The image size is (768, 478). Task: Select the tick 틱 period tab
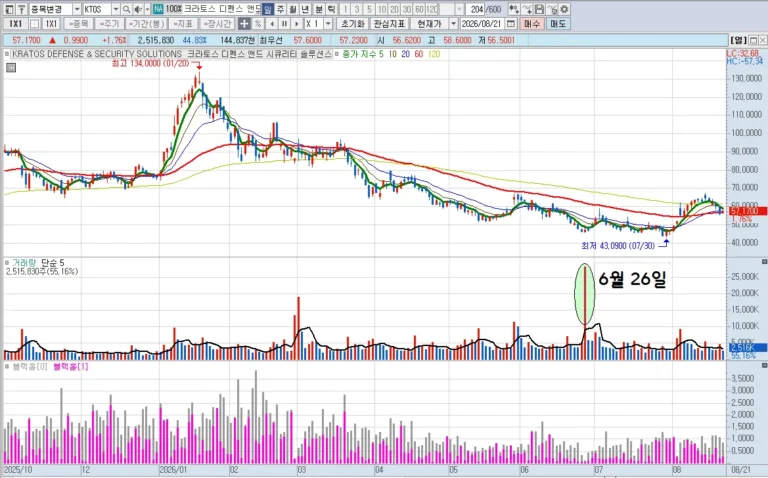tap(332, 9)
